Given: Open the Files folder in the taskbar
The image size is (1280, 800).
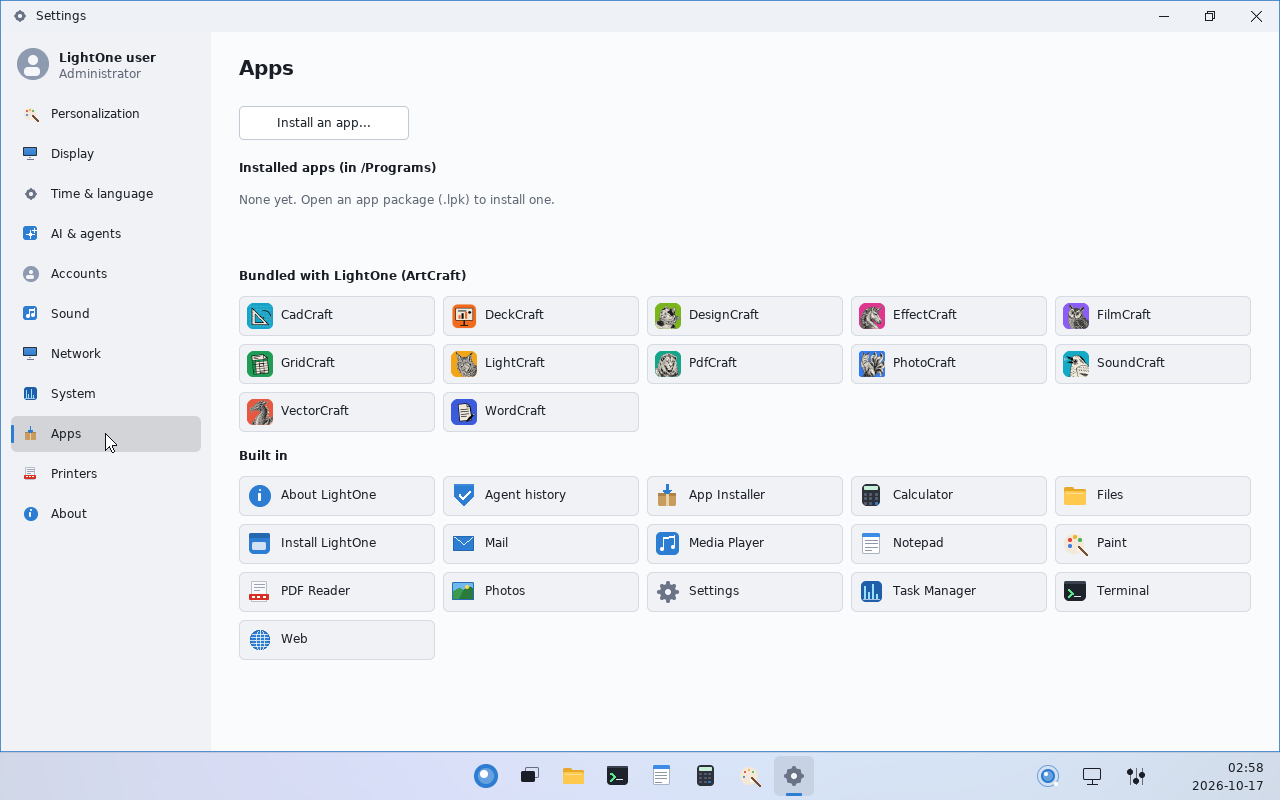Looking at the screenshot, I should [573, 776].
